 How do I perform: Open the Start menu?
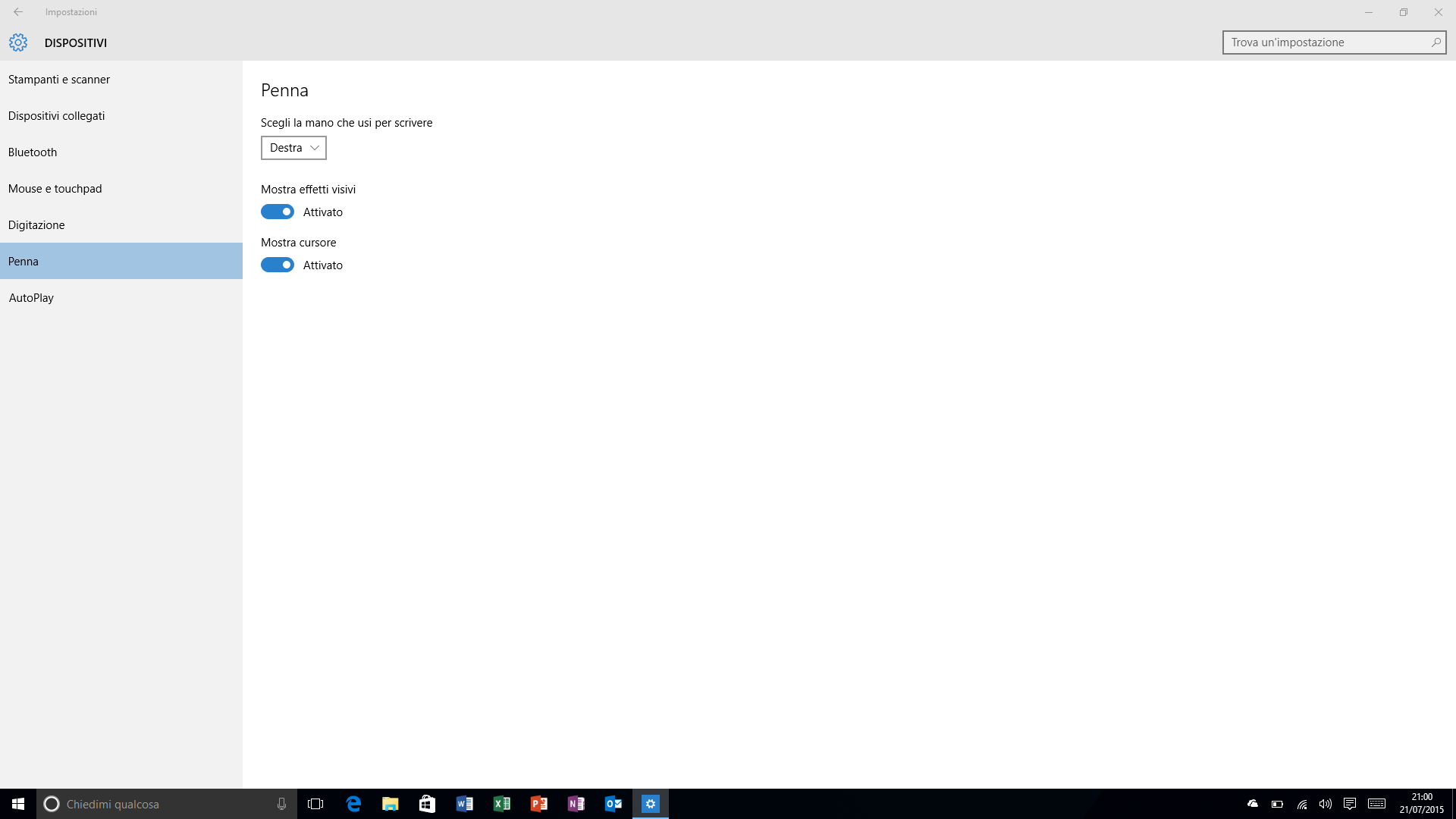click(18, 804)
